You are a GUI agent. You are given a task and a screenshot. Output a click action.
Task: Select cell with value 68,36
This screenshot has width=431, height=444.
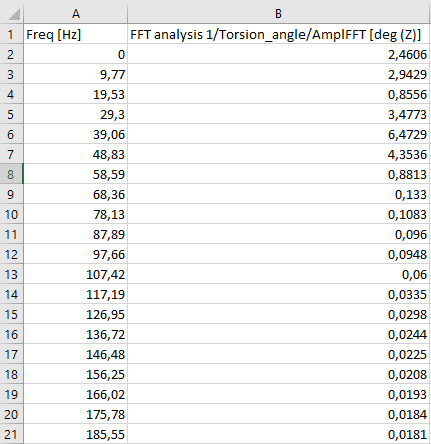click(76, 194)
